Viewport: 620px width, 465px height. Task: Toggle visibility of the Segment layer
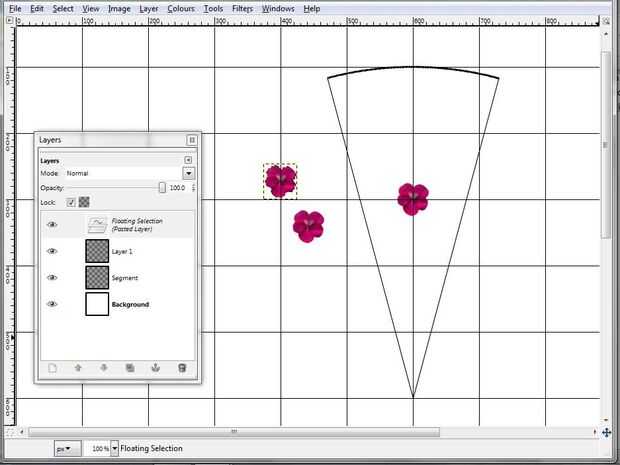52,278
